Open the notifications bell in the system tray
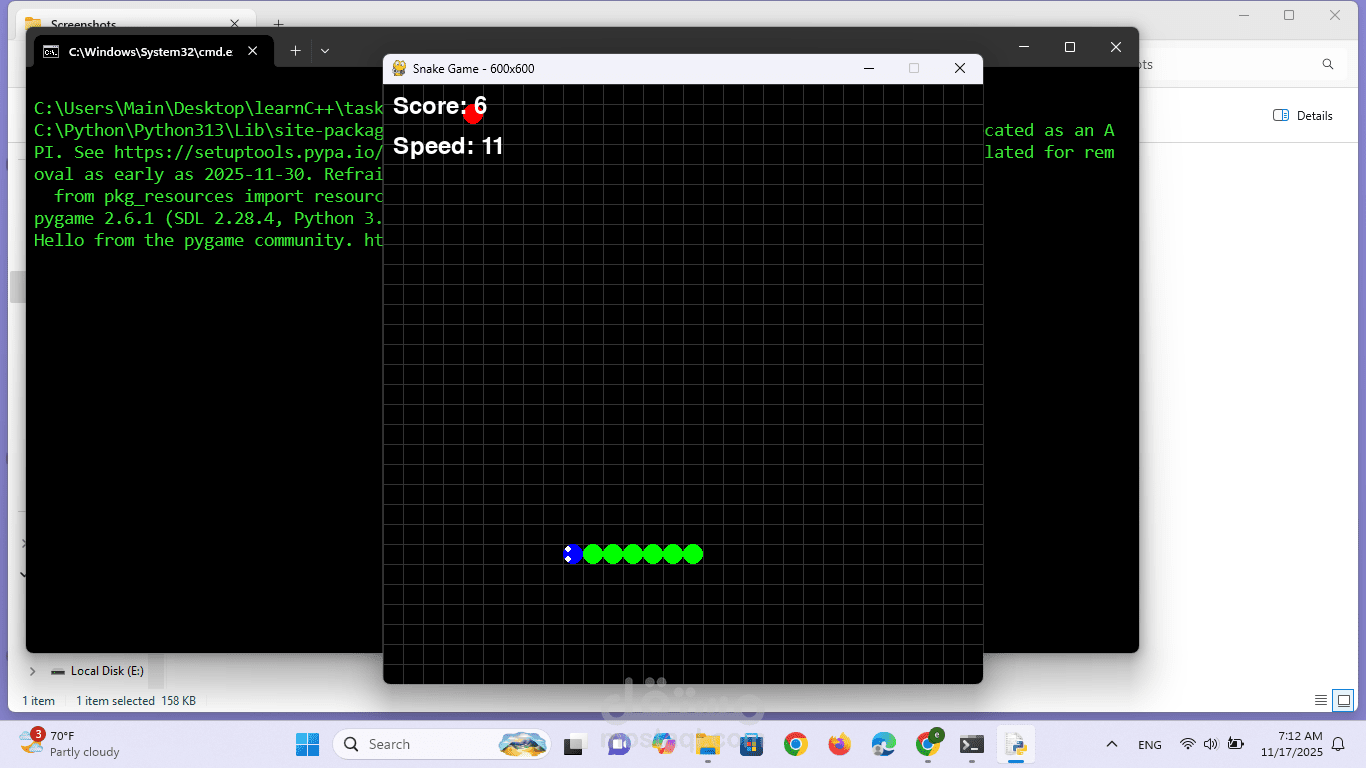 coord(1337,744)
